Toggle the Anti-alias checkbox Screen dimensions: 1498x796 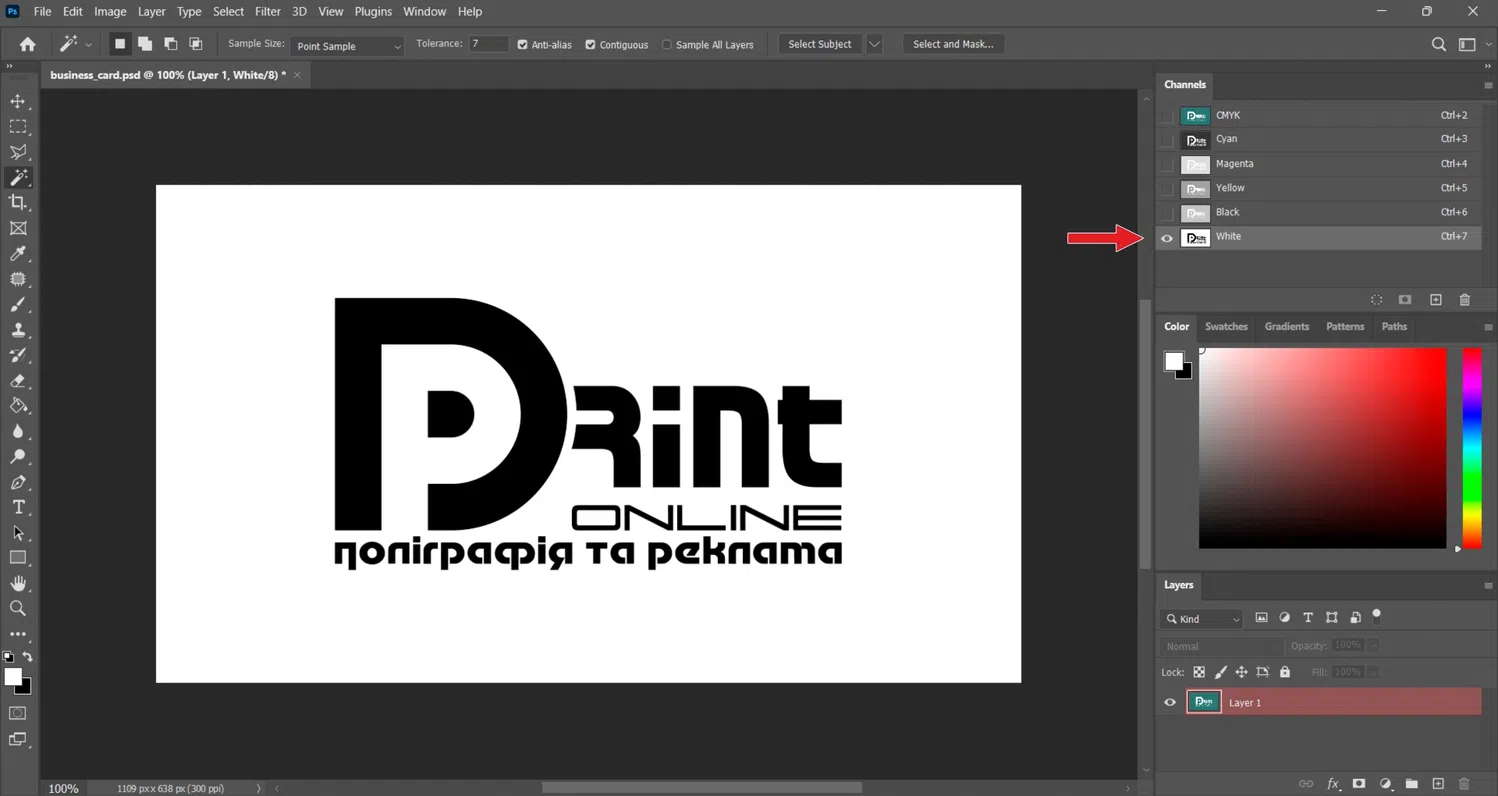[x=522, y=44]
